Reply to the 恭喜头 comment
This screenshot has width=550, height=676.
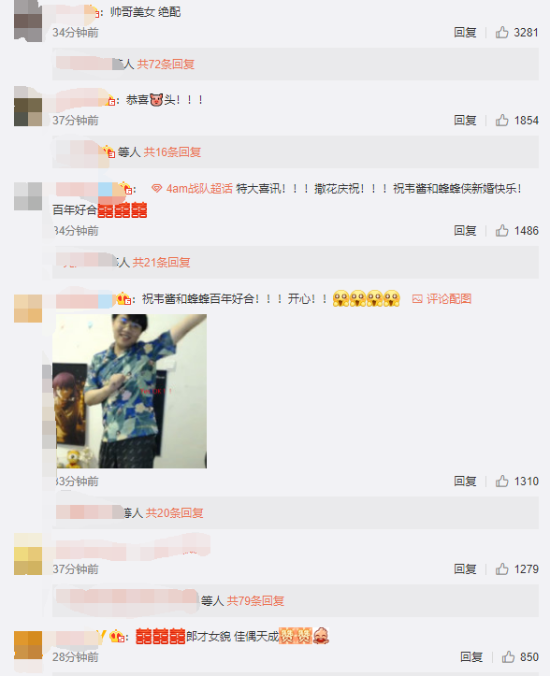click(465, 120)
